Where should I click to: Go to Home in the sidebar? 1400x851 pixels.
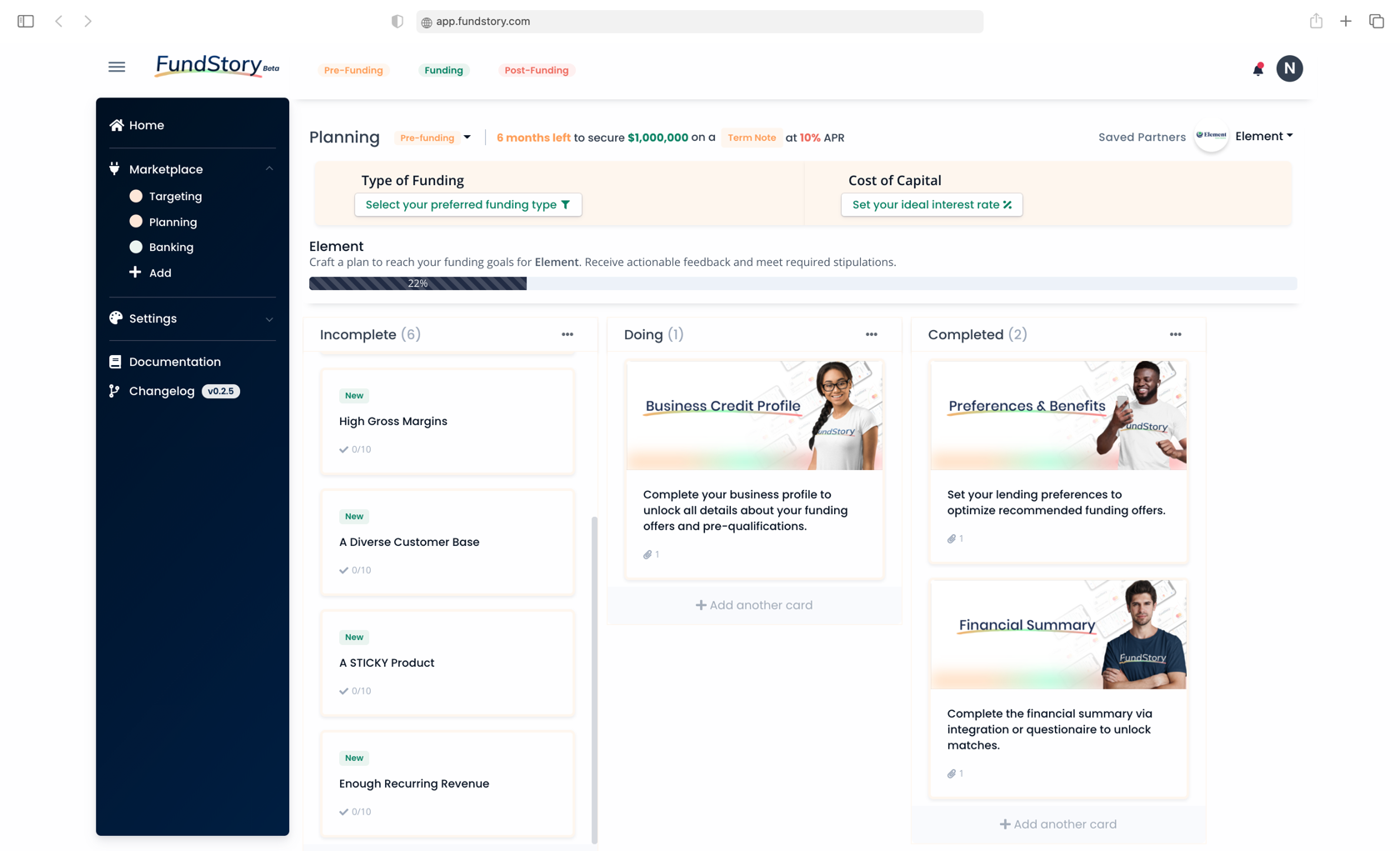pyautogui.click(x=147, y=125)
